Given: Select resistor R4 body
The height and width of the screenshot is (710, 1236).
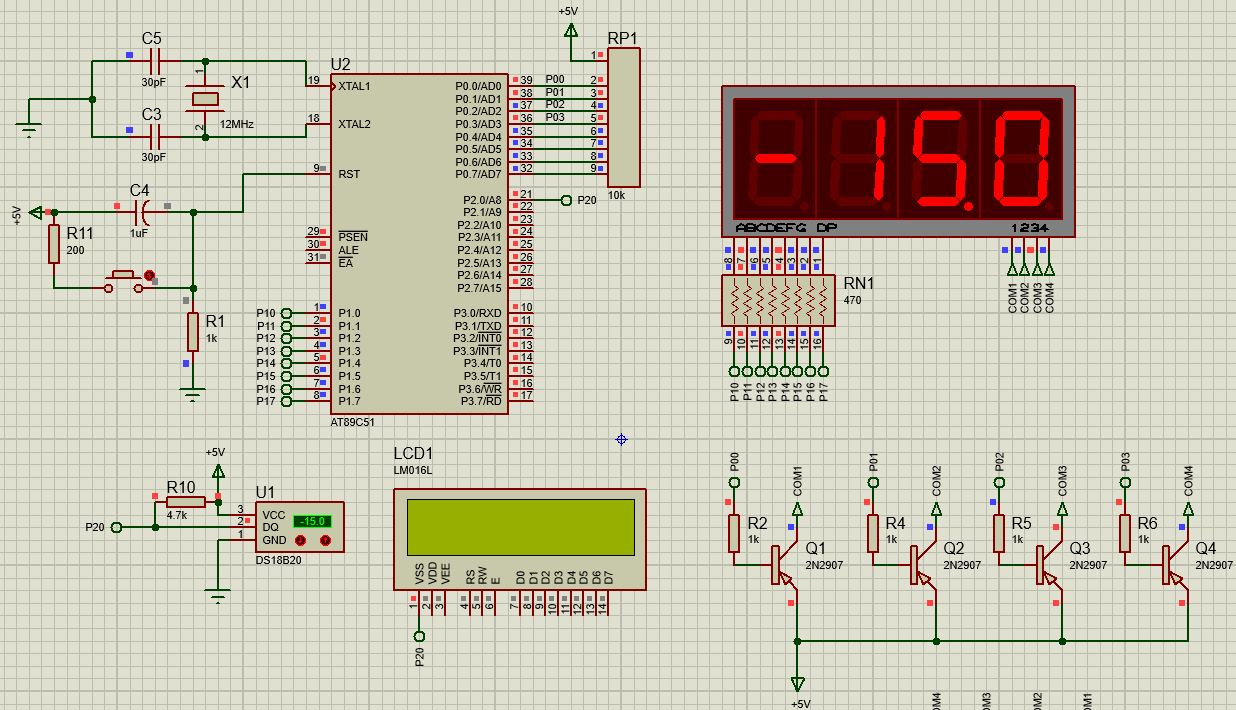Looking at the screenshot, I should (x=873, y=533).
